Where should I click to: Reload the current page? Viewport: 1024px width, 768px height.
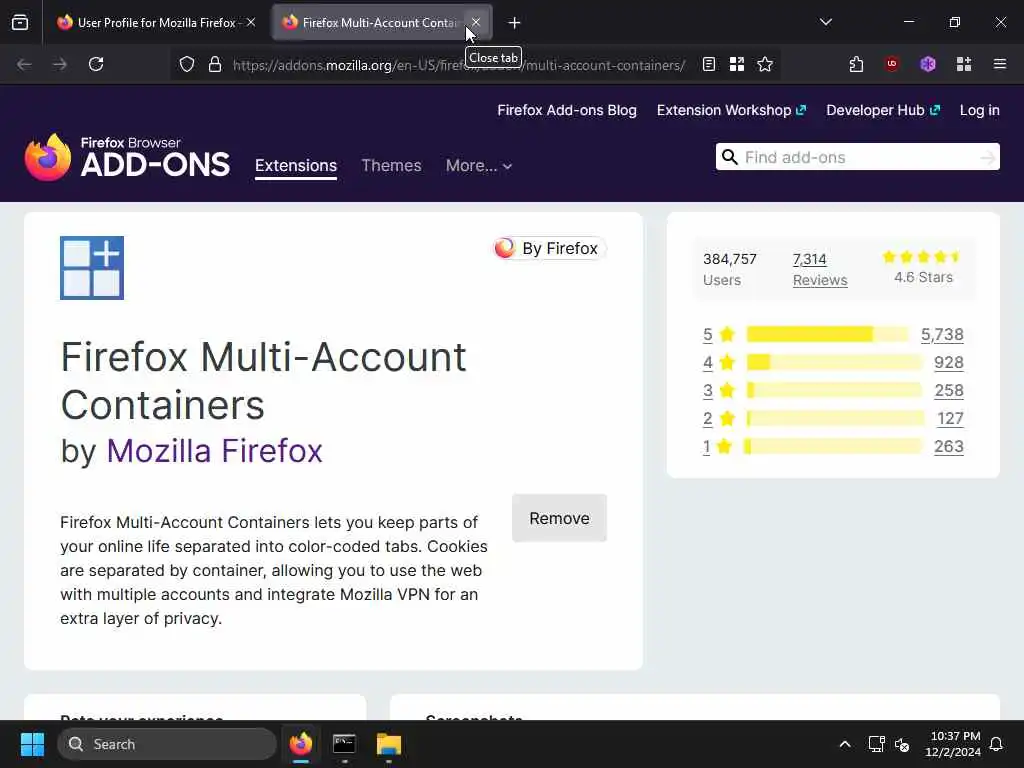(96, 64)
